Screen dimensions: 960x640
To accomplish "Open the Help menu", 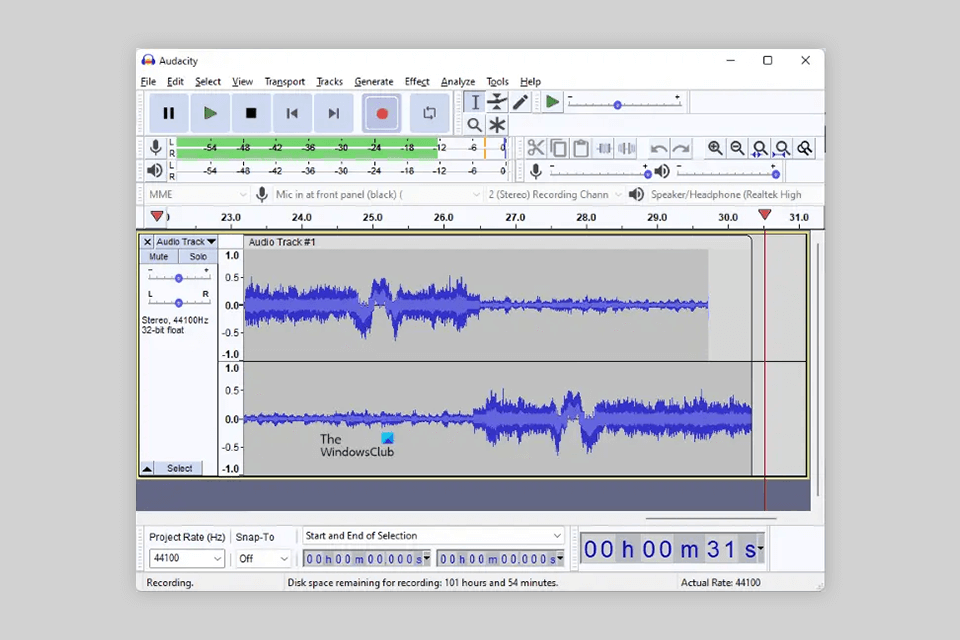I will click(x=531, y=81).
